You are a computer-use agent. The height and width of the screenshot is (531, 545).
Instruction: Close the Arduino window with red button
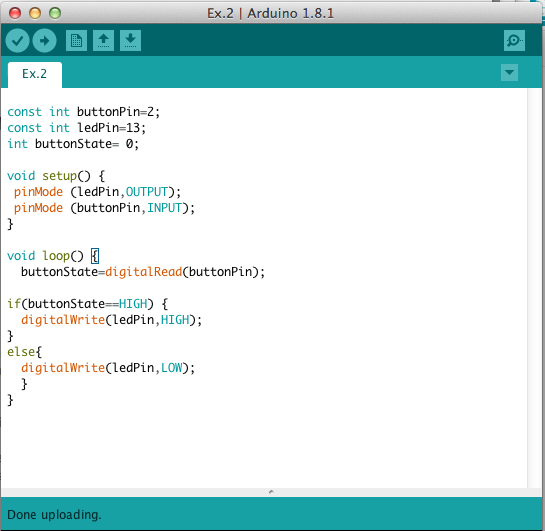[15, 13]
